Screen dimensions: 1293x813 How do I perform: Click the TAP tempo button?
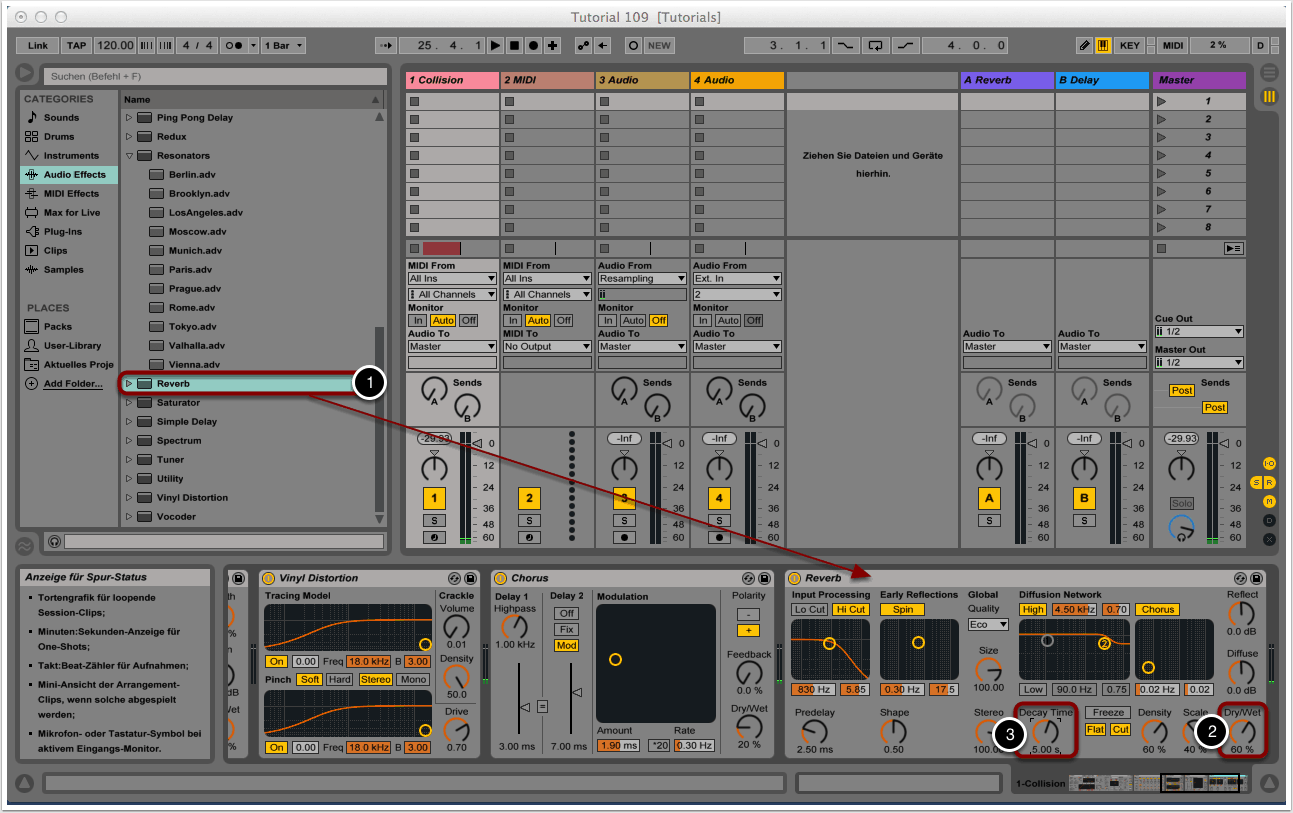point(77,46)
